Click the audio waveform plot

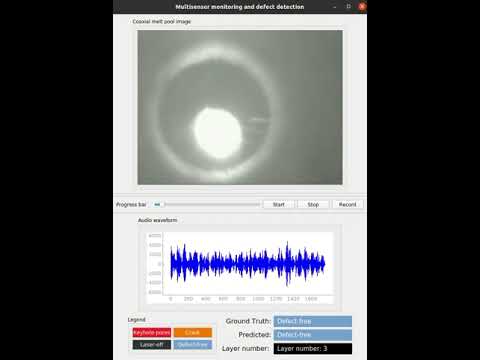(x=240, y=268)
